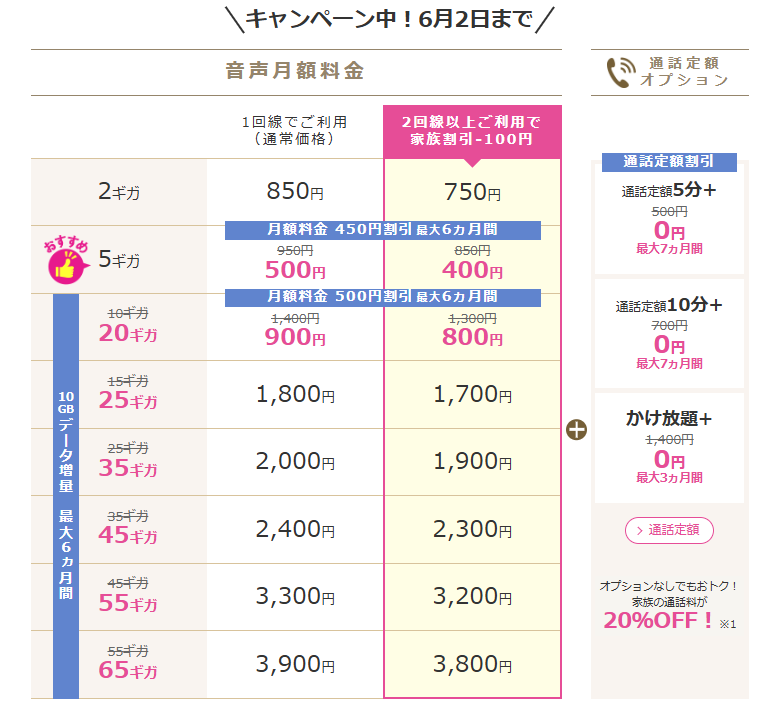Click the 通話定額割引 blue label
This screenshot has height=708, width=777.
click(x=669, y=162)
